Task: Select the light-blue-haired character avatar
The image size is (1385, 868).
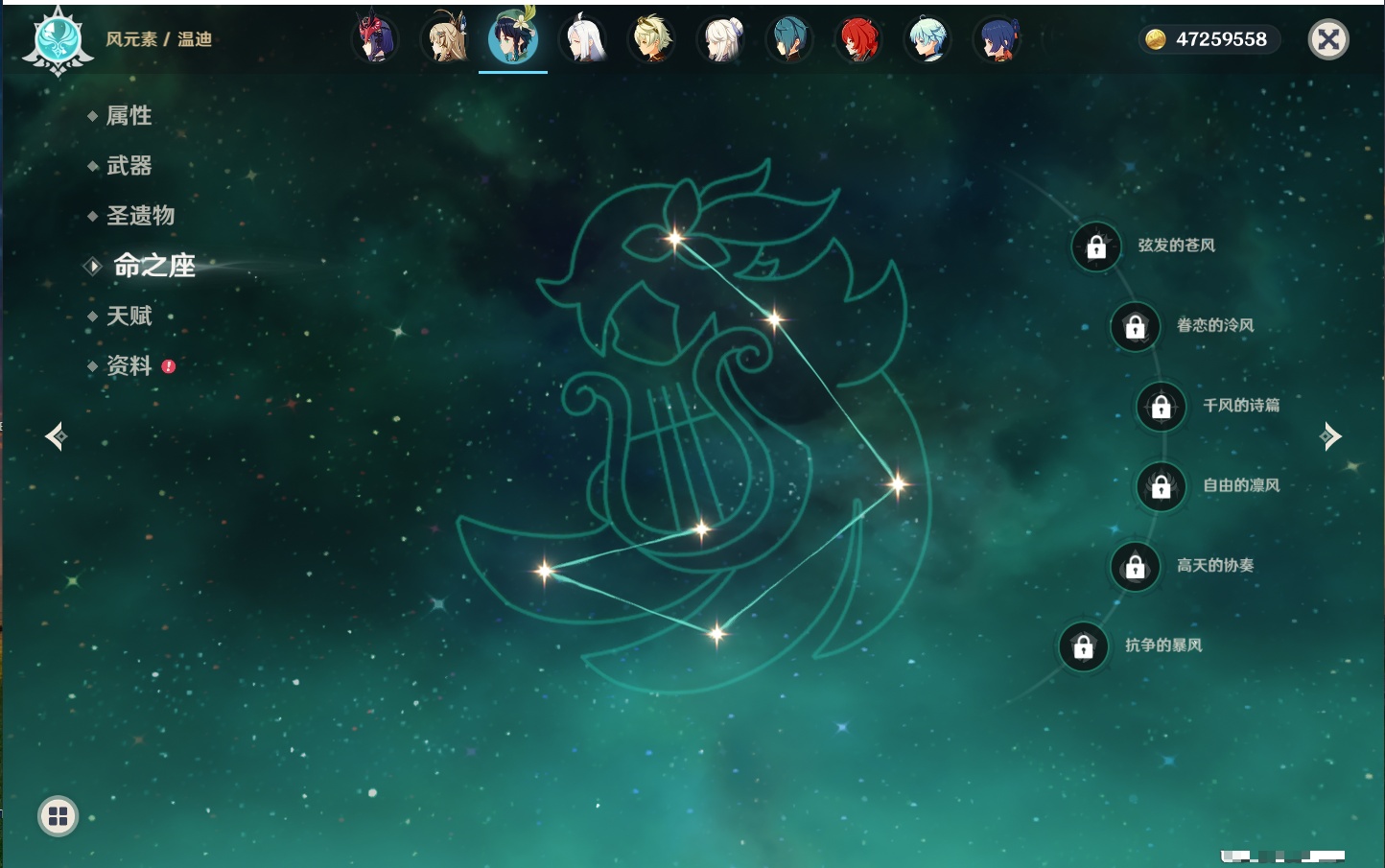Action: 928,39
